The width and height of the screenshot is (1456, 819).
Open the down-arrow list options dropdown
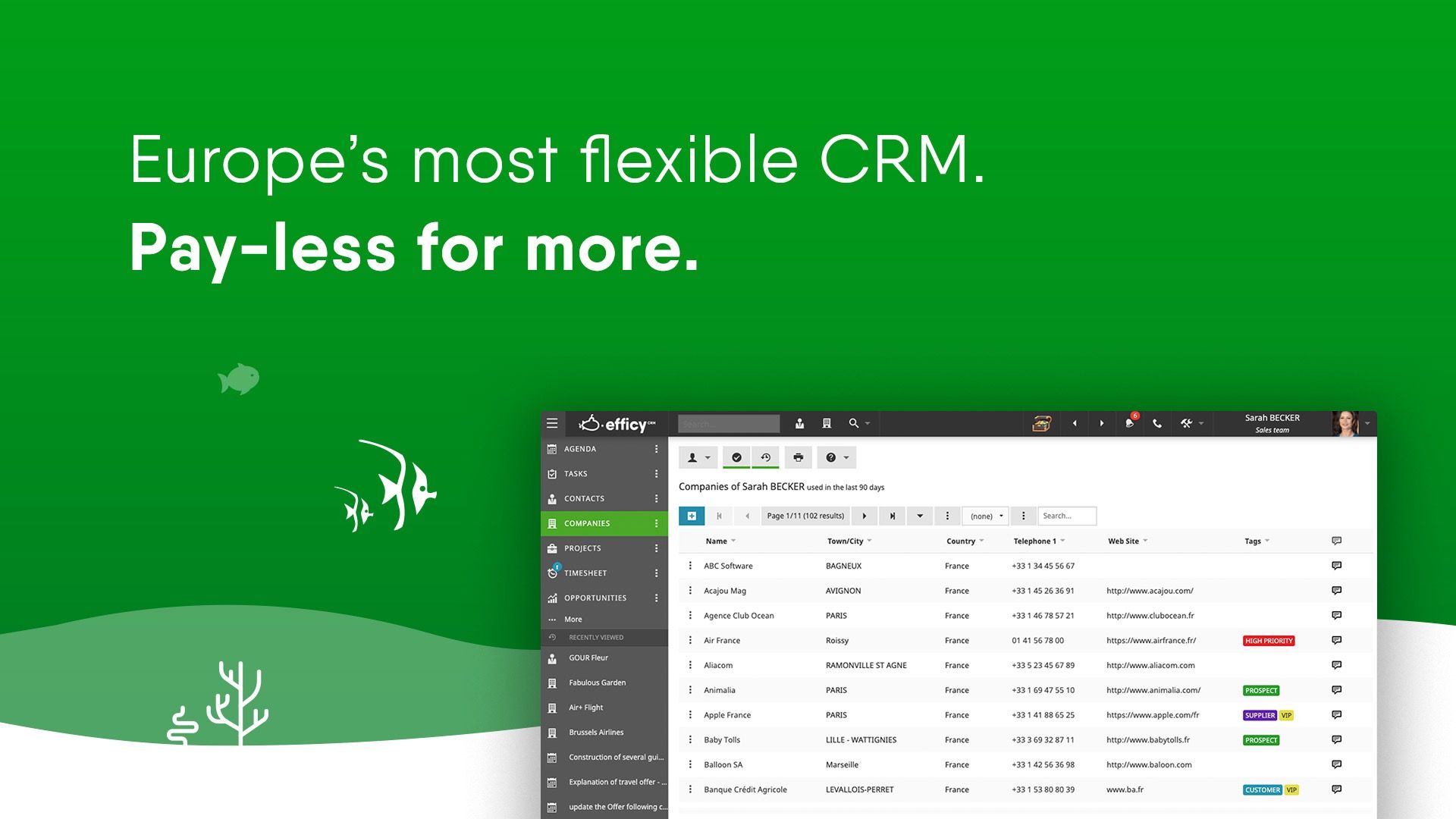point(920,516)
